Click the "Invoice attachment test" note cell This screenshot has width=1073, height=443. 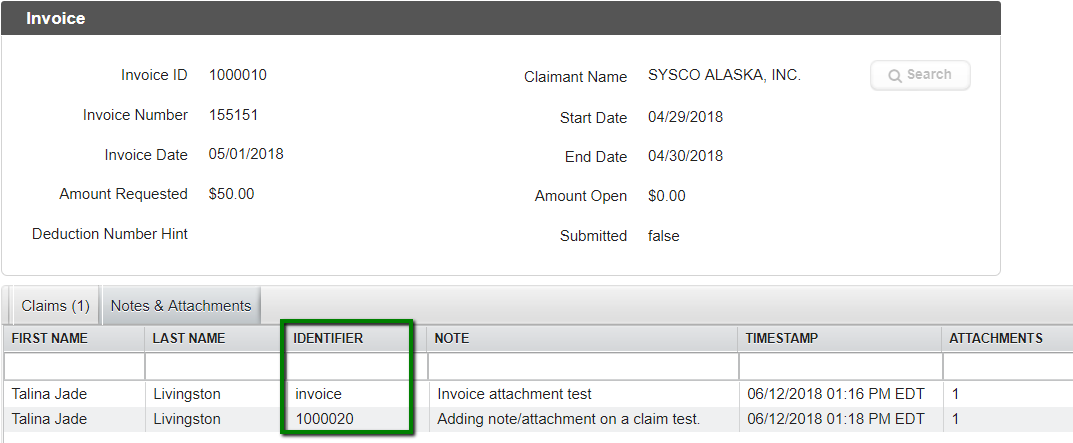(515, 394)
